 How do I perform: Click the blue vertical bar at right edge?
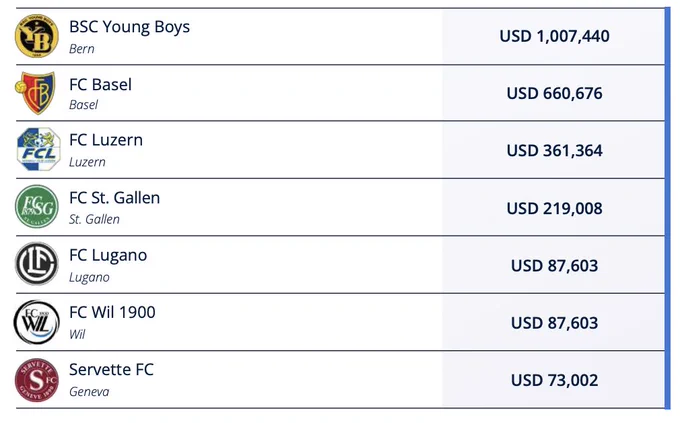(667, 208)
